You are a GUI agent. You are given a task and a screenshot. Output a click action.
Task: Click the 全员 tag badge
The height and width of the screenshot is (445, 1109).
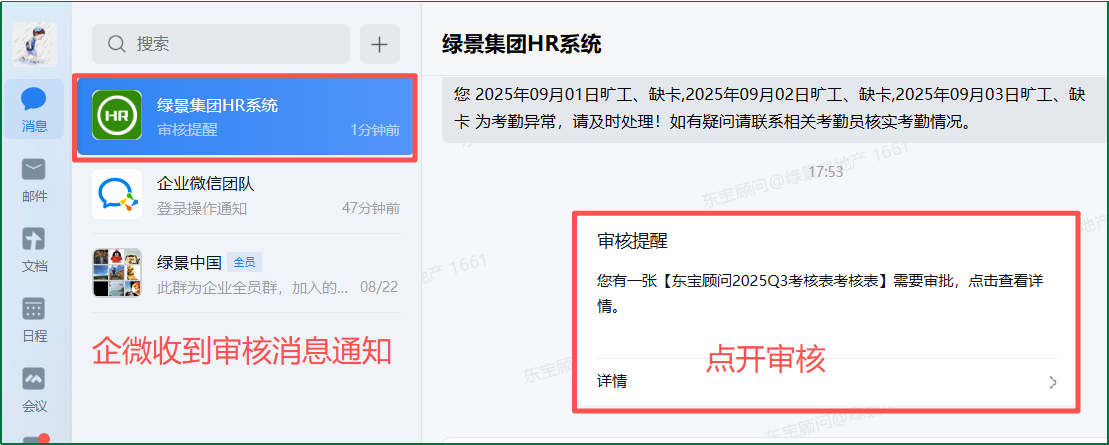click(244, 262)
